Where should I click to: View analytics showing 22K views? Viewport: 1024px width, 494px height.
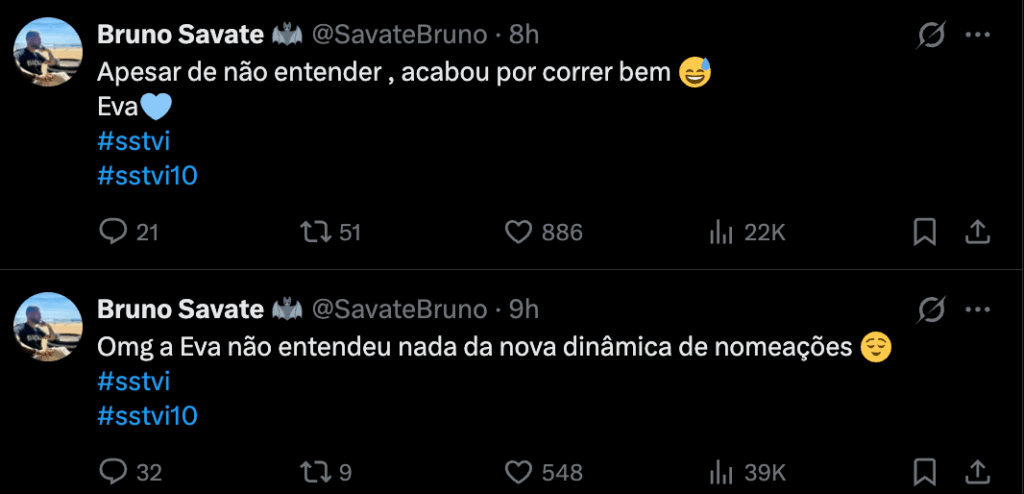[720, 232]
